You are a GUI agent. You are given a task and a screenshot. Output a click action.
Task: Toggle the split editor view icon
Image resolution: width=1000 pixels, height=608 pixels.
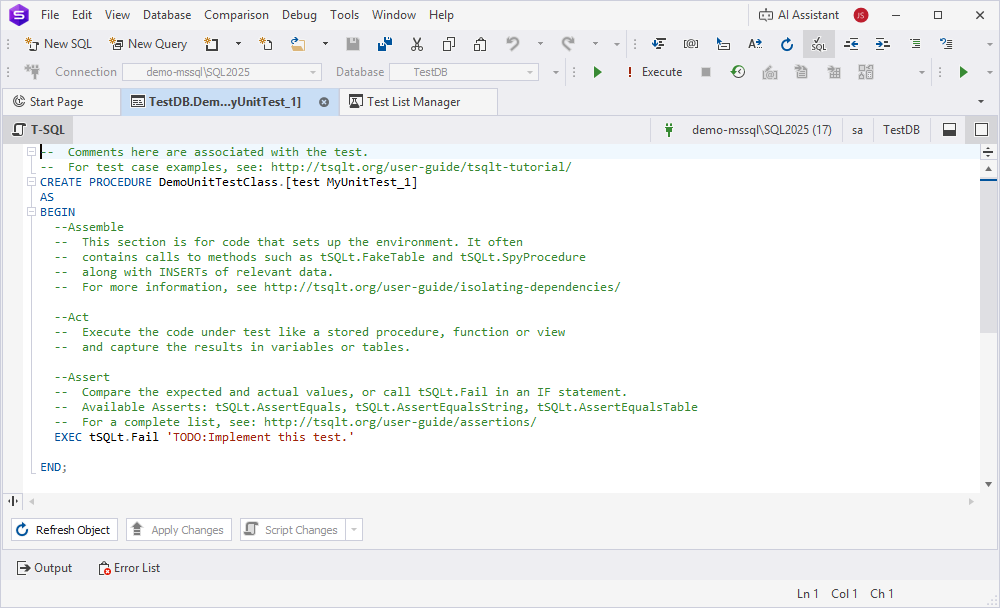point(950,130)
